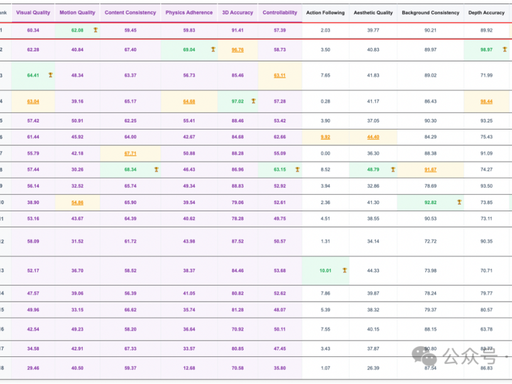Click the green 68.34 Content Consistency cell
Screen dimensions: 512x384
click(130, 169)
